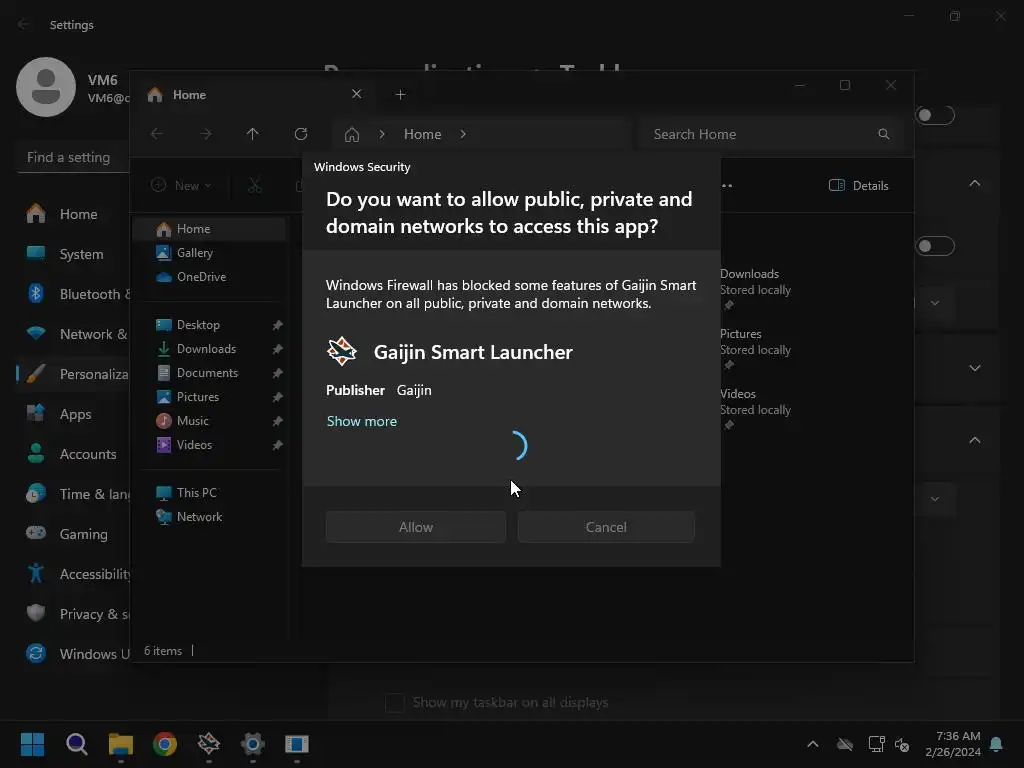Open File Explorer from the taskbar

point(121,744)
